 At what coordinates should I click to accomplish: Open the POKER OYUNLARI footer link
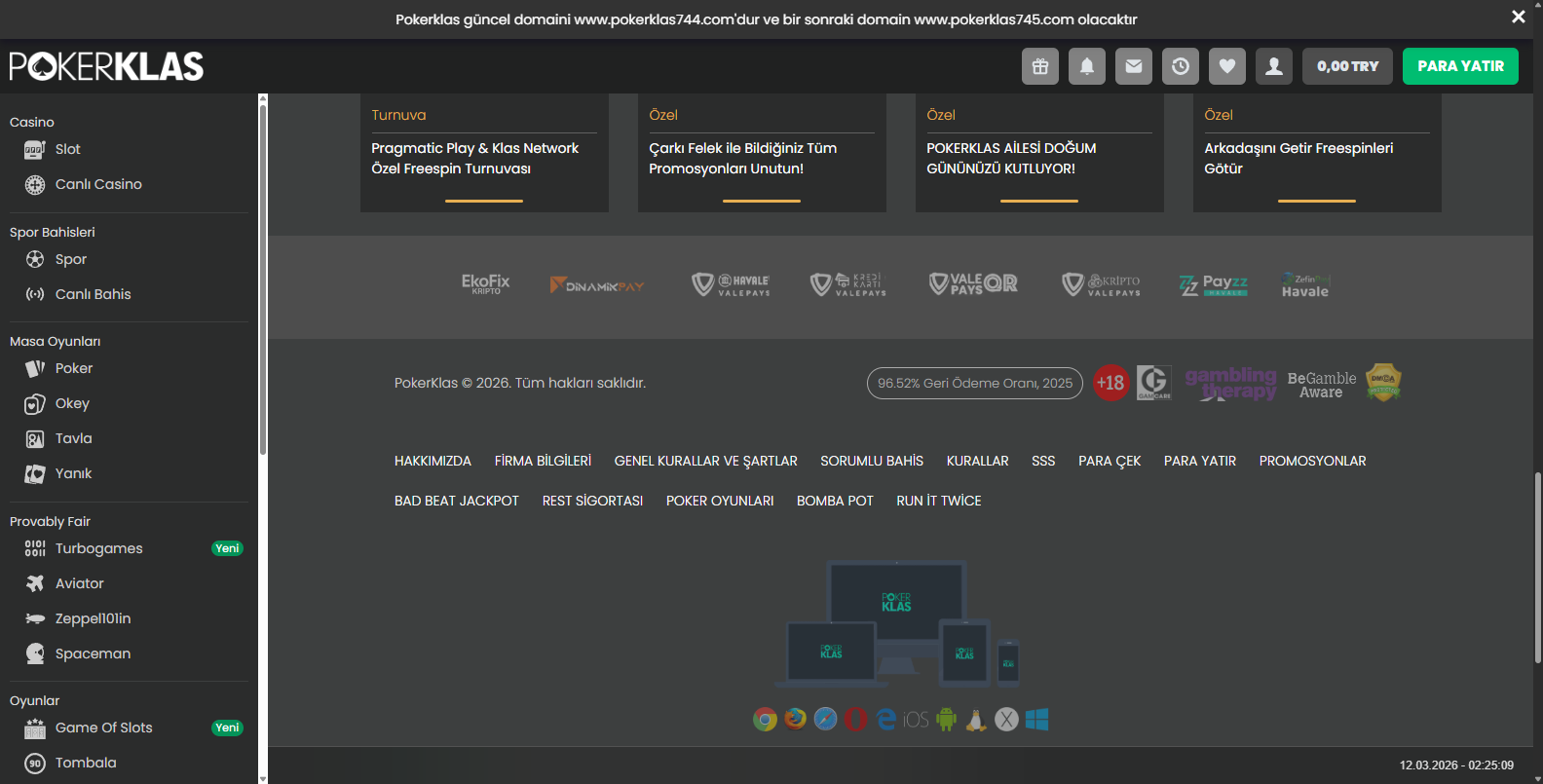click(x=720, y=501)
